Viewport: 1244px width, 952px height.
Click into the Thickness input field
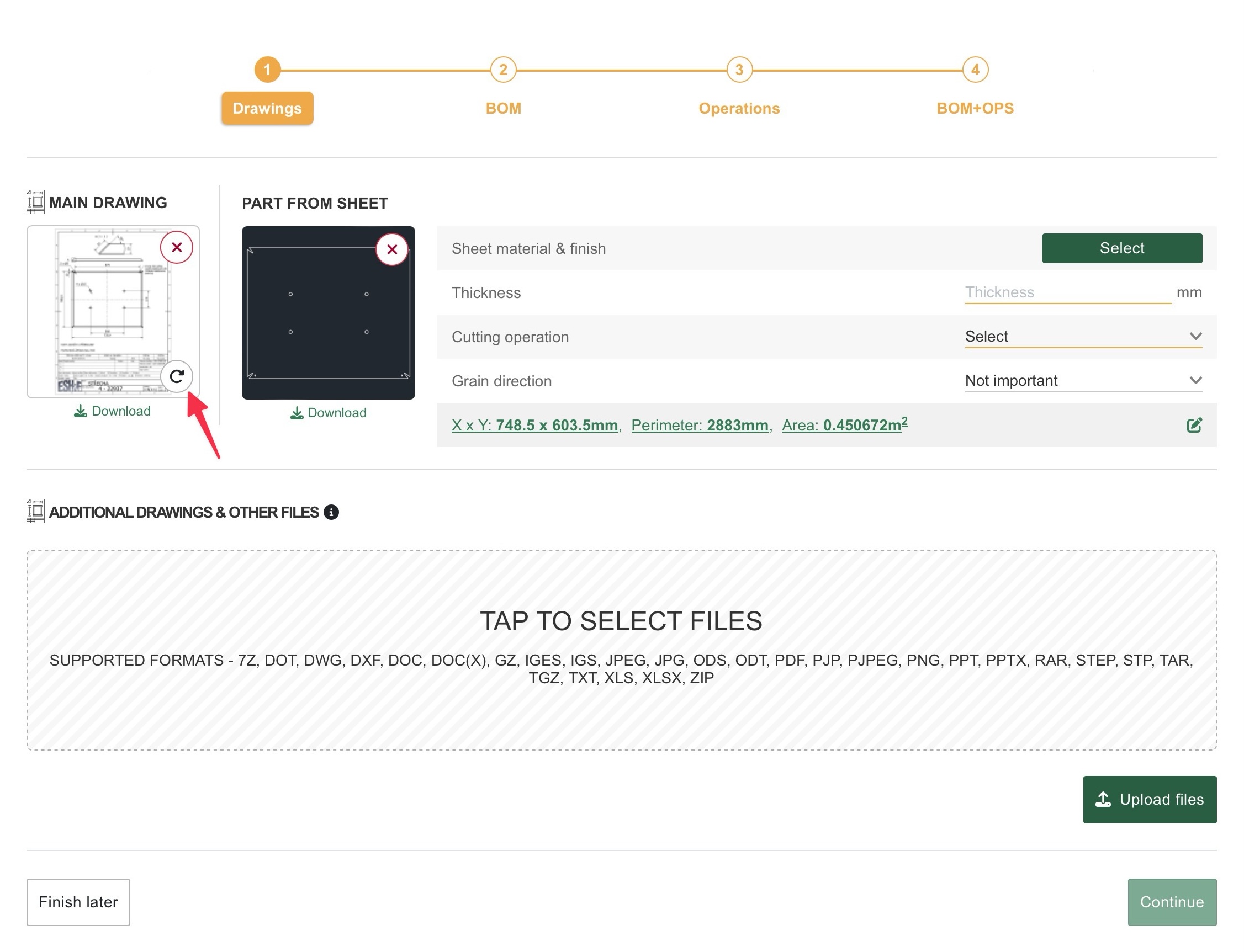click(x=1068, y=293)
